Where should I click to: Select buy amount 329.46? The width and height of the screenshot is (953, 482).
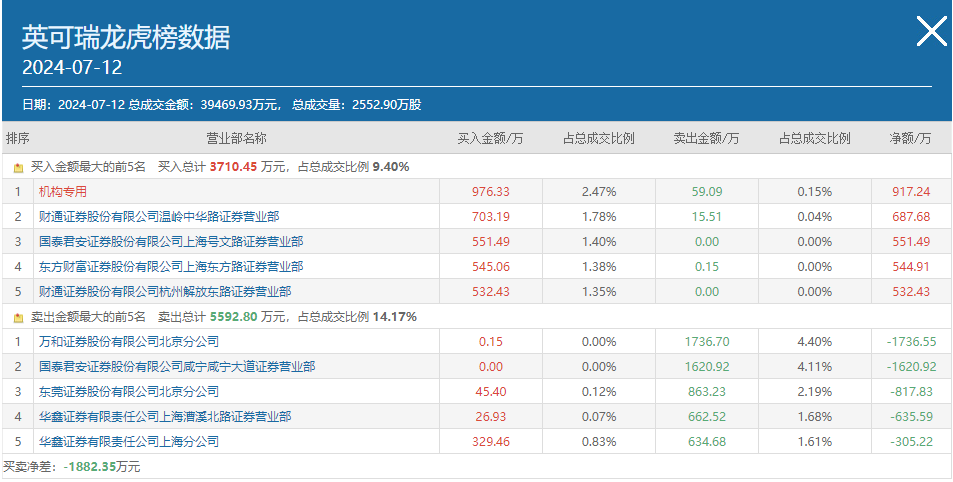491,441
